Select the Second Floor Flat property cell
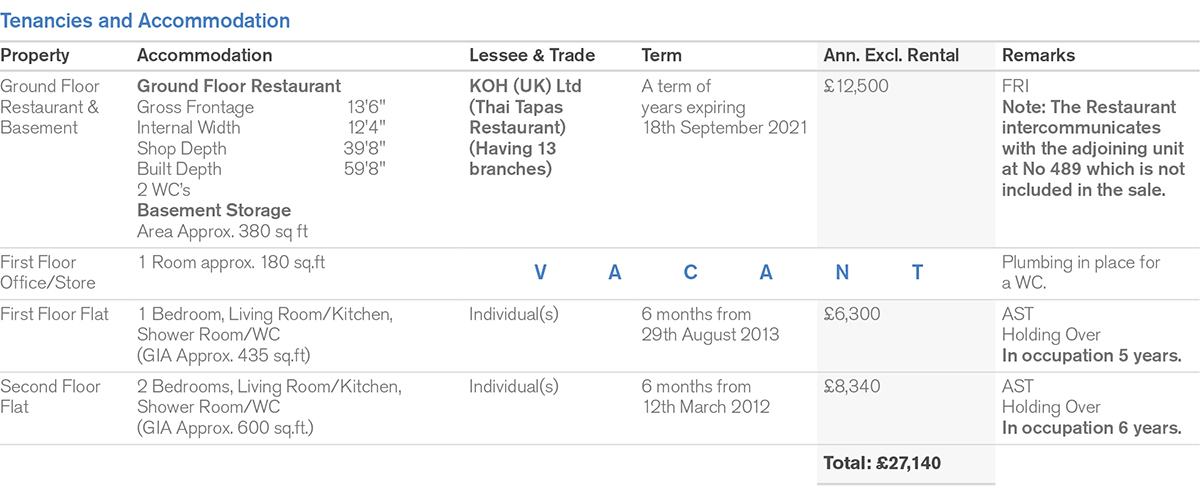The image size is (1200, 494). tap(51, 397)
